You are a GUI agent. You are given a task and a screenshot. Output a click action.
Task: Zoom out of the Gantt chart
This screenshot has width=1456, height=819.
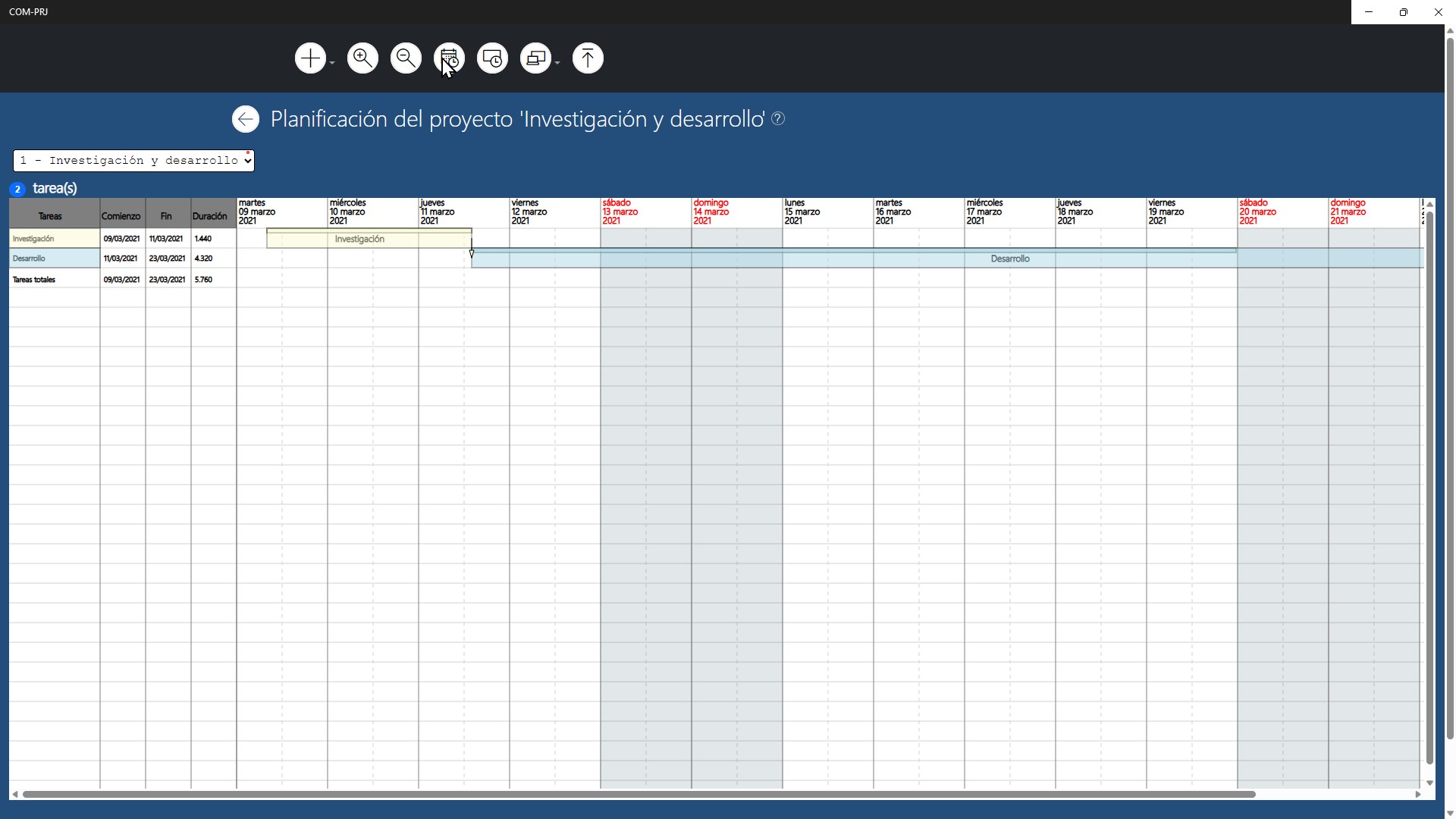click(406, 58)
